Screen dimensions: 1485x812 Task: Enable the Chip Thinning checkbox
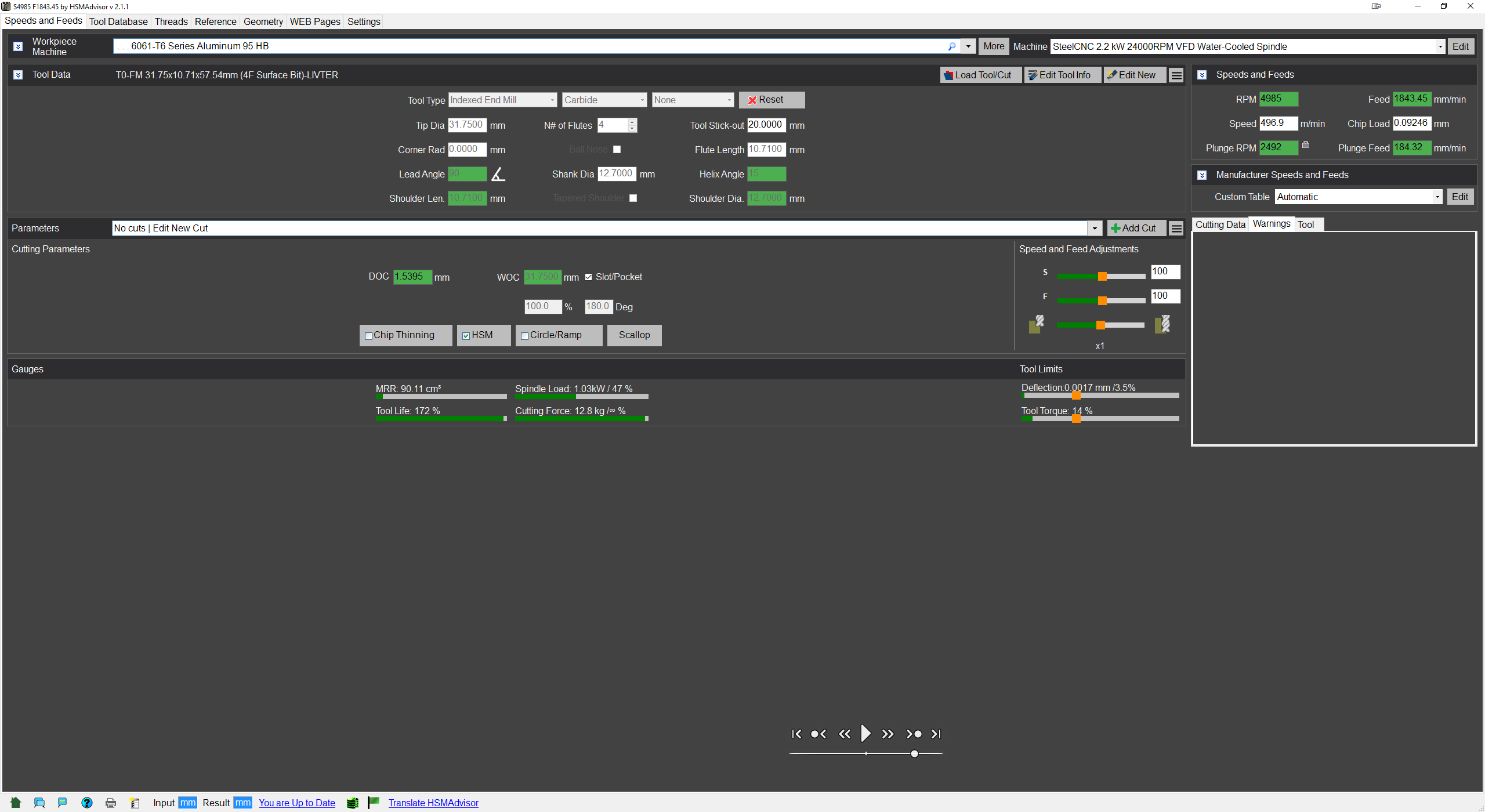pyautogui.click(x=368, y=336)
